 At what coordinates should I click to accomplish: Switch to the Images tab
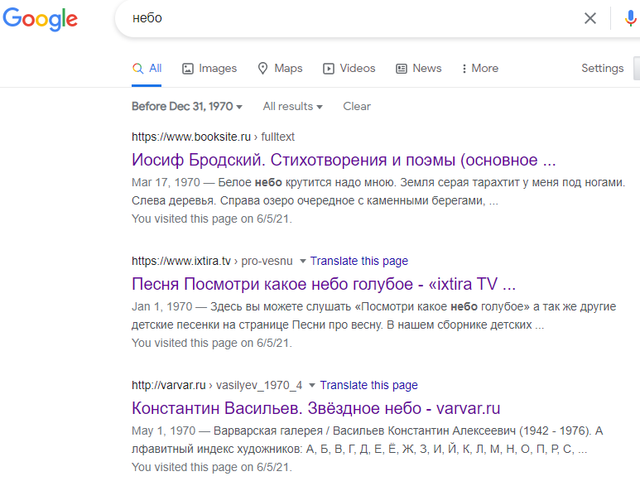pos(209,68)
